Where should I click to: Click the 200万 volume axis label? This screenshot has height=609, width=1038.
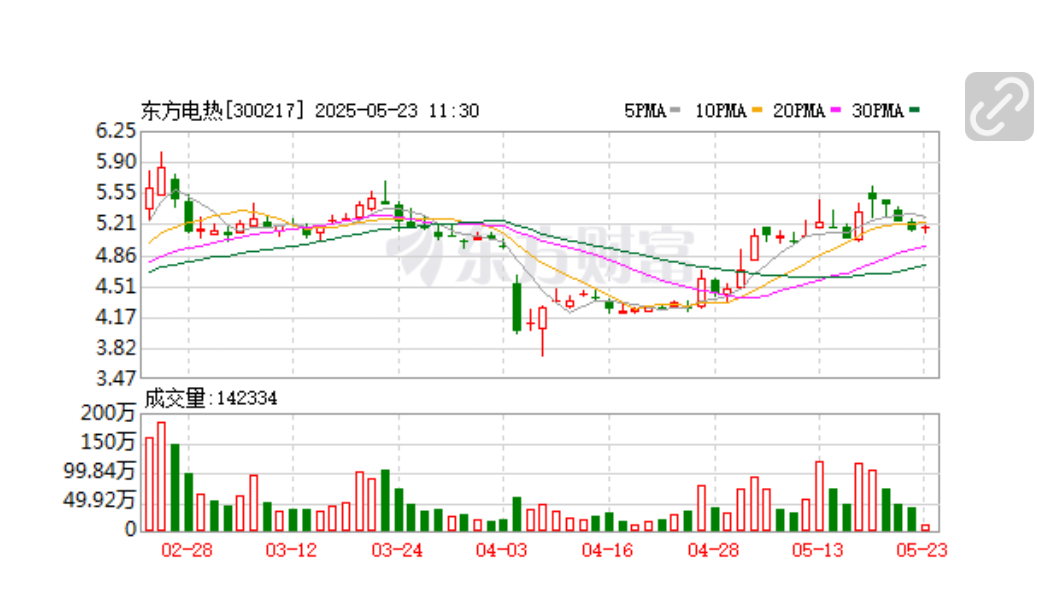pyautogui.click(x=108, y=413)
